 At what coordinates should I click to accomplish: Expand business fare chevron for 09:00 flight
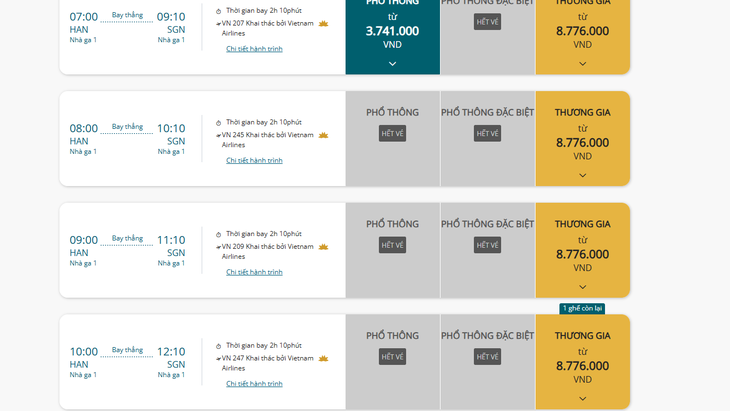[x=582, y=287]
